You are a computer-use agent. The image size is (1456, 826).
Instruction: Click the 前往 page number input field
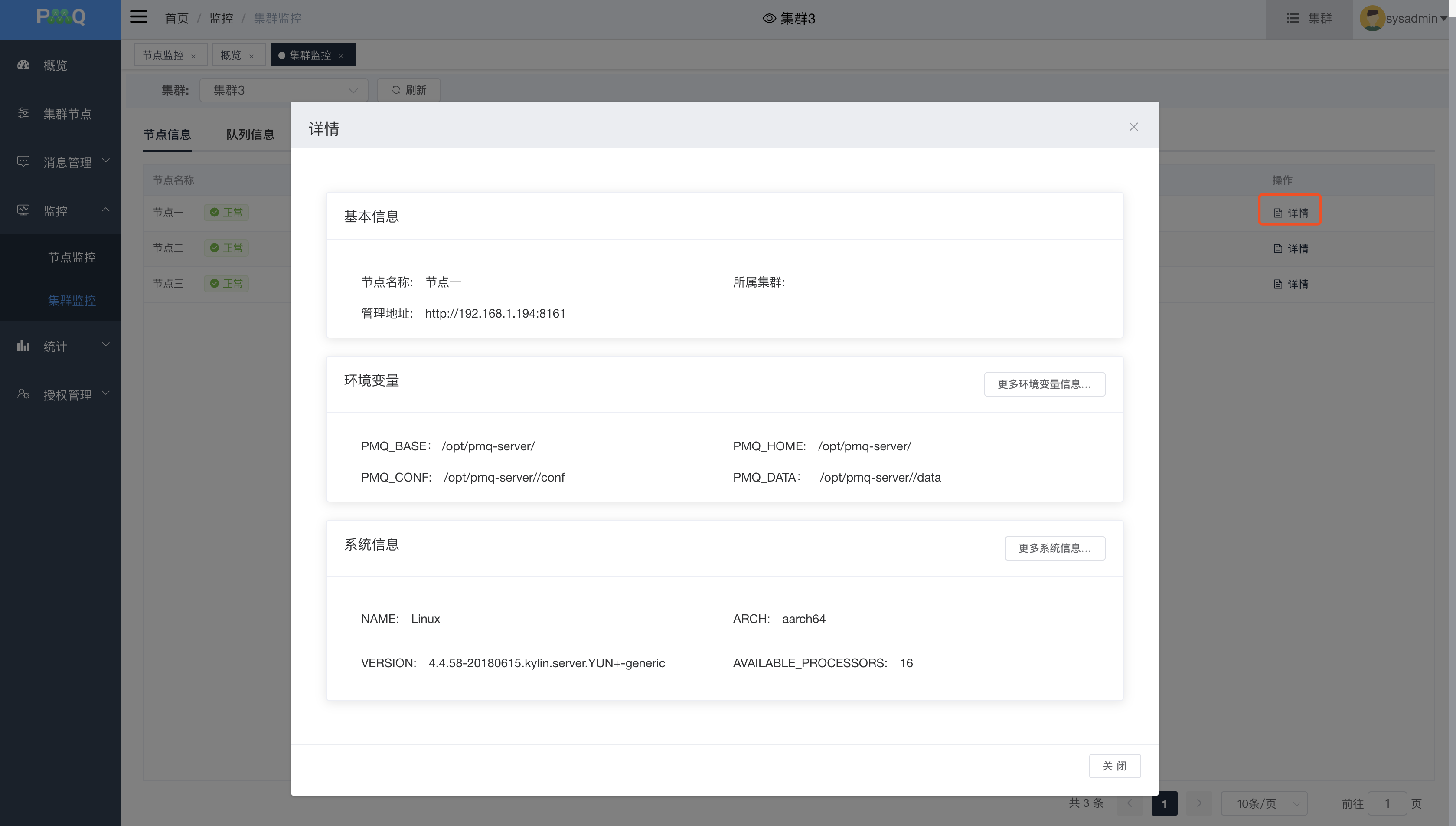pyautogui.click(x=1387, y=803)
